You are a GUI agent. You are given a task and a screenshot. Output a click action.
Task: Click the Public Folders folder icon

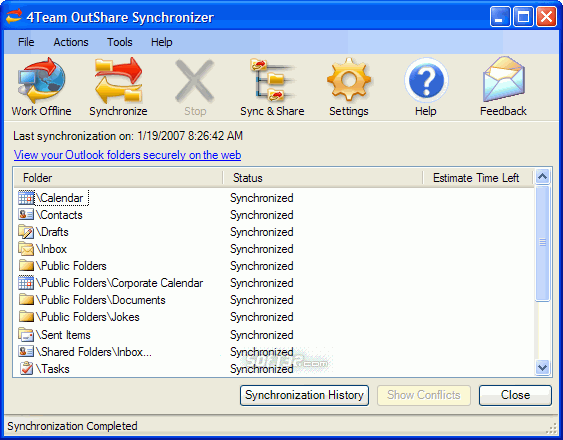coord(26,265)
